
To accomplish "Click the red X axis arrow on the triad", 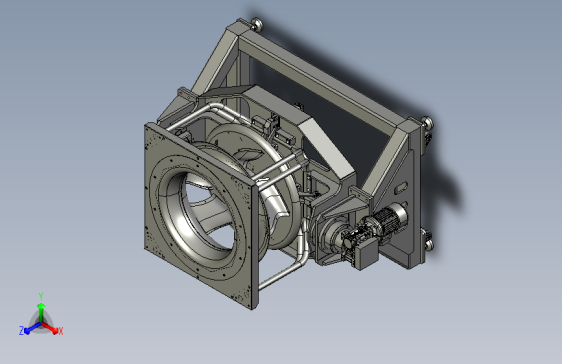I will point(50,328).
